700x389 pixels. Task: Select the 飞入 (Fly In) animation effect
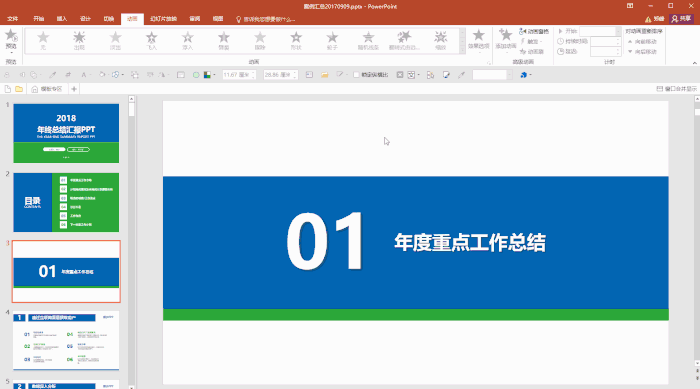click(x=151, y=40)
